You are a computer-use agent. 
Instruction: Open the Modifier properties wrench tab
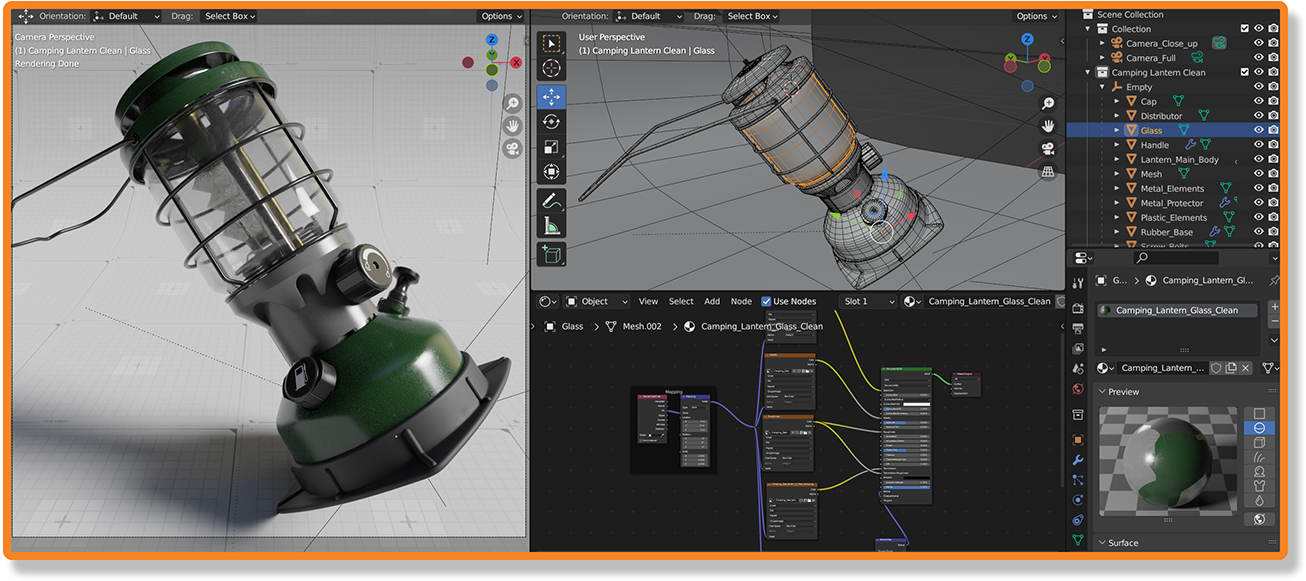1078,460
